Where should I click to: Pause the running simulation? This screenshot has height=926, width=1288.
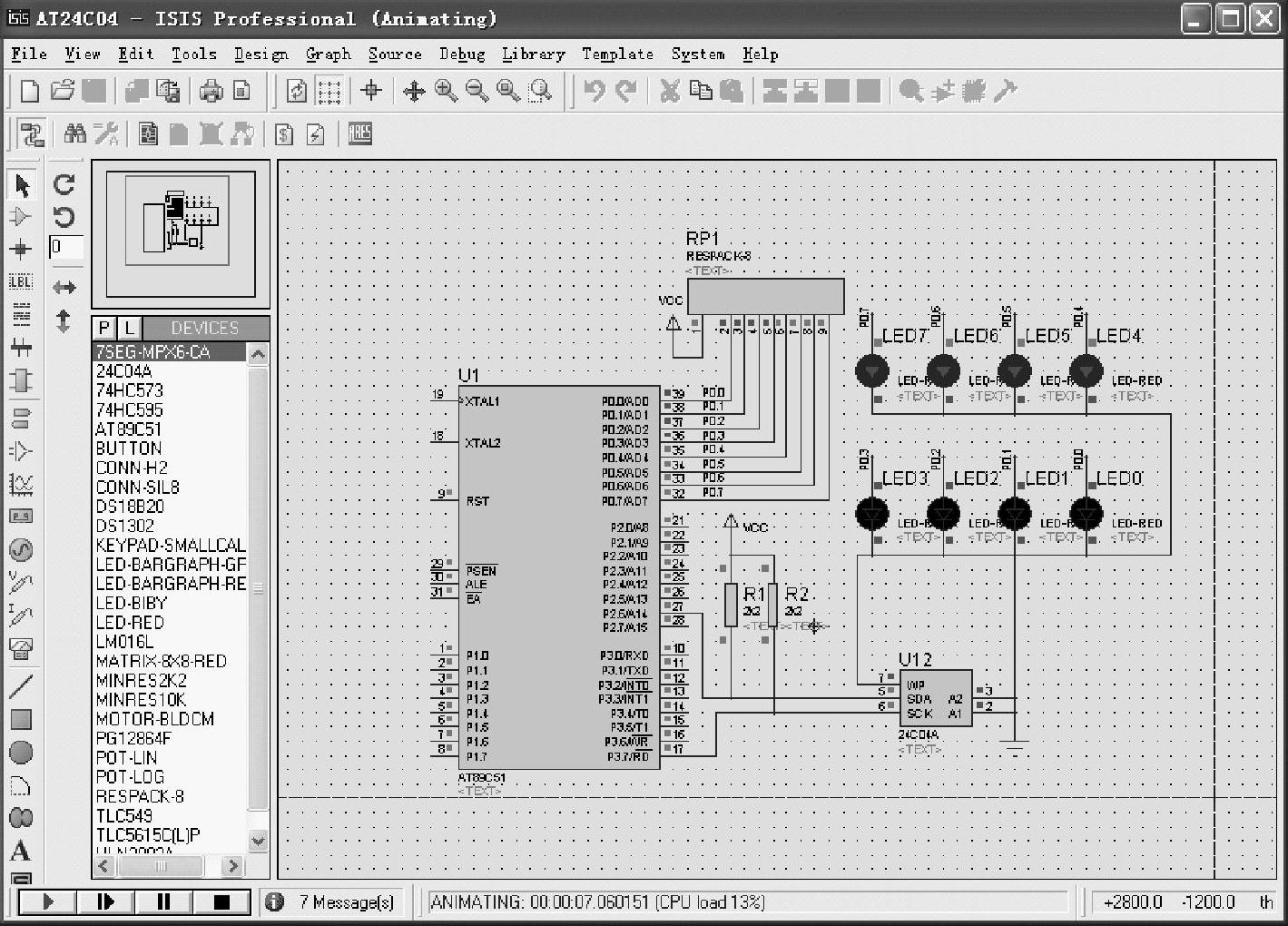[x=163, y=901]
